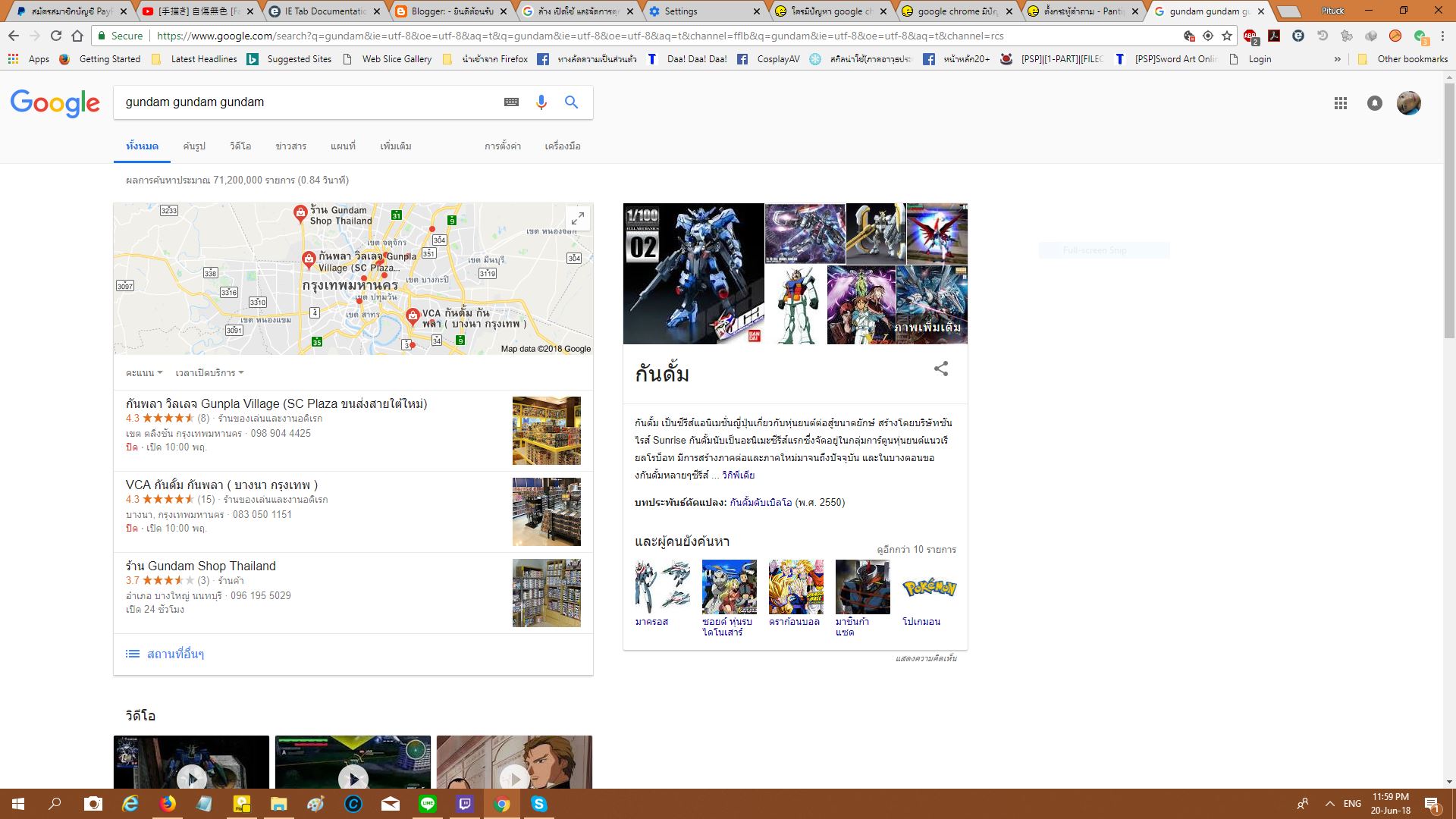The image size is (1456, 819).
Task: Click the voice search microphone icon
Action: pos(541,102)
